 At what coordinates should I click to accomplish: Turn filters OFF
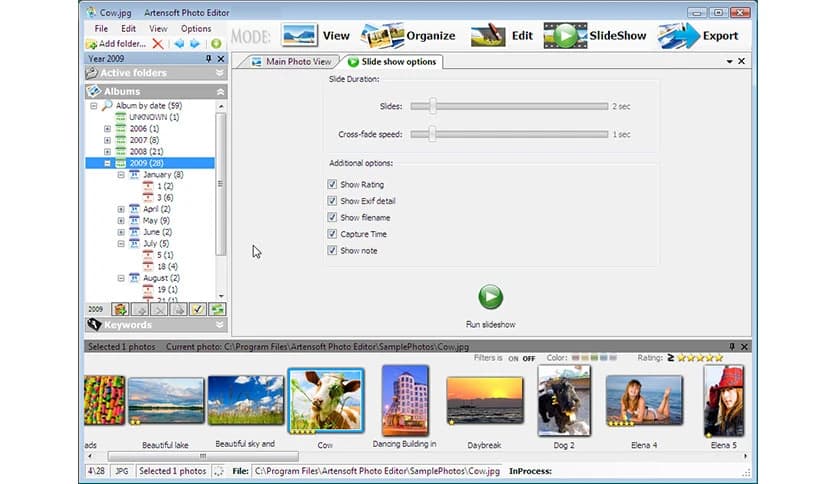[529, 359]
